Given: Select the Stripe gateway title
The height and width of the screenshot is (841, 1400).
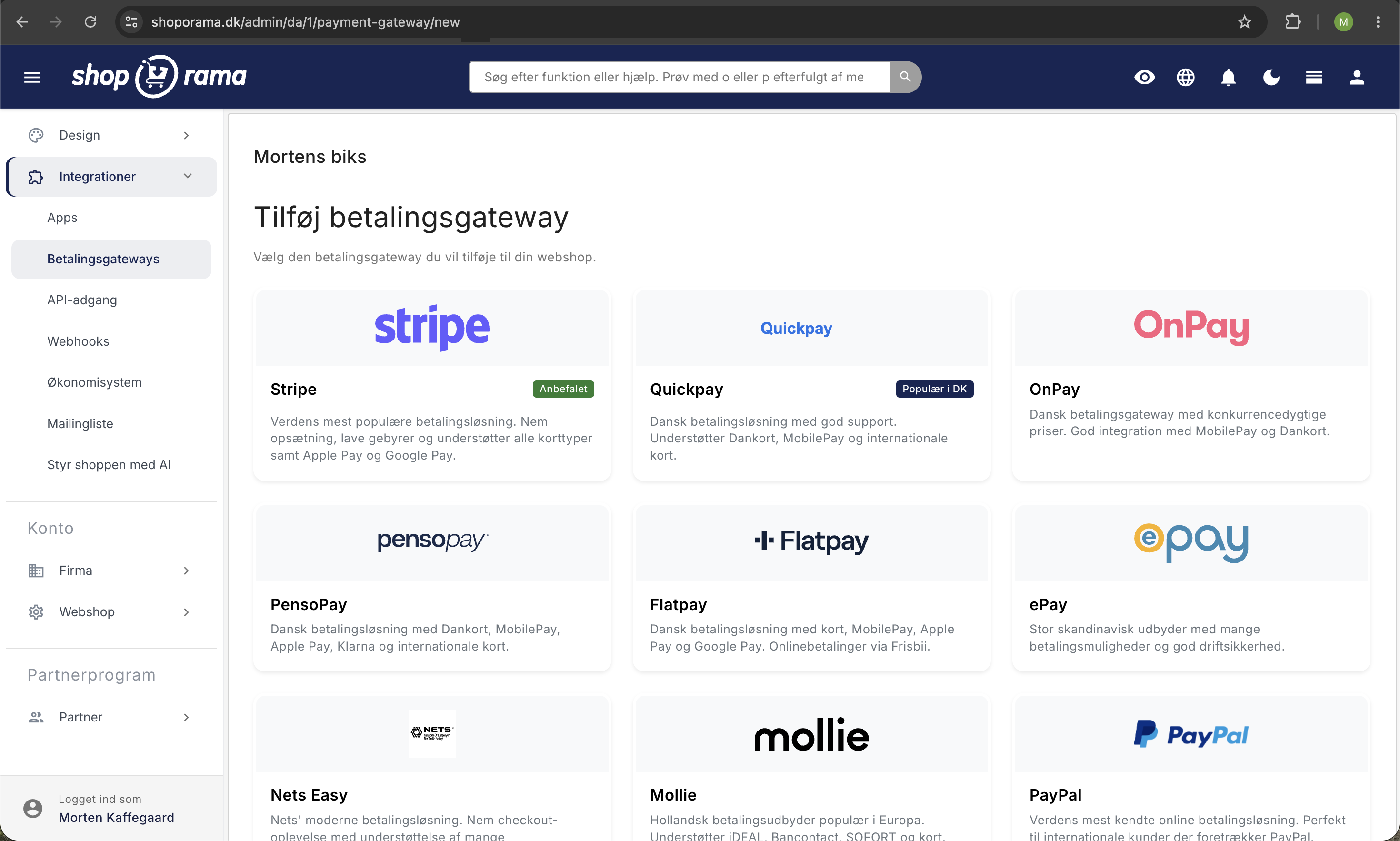Looking at the screenshot, I should (x=293, y=390).
